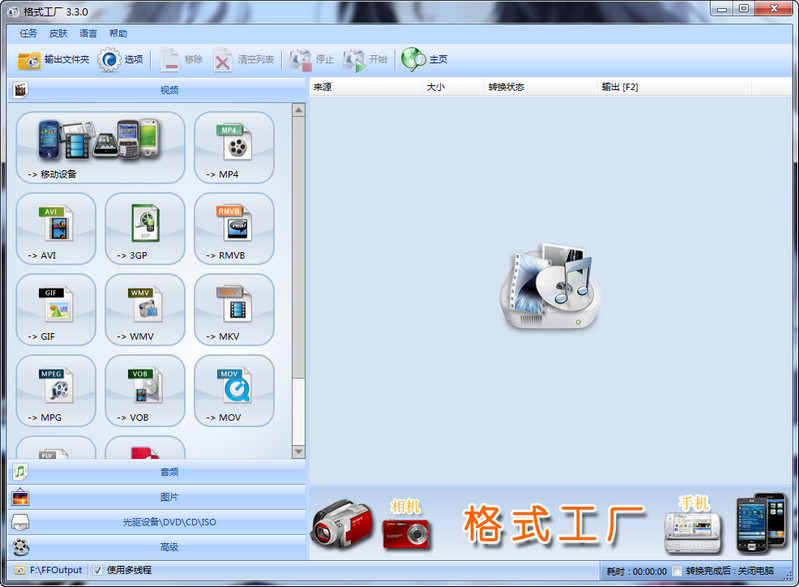Open the 输出文件夹 output folder button
This screenshot has width=799, height=587.
coord(54,60)
